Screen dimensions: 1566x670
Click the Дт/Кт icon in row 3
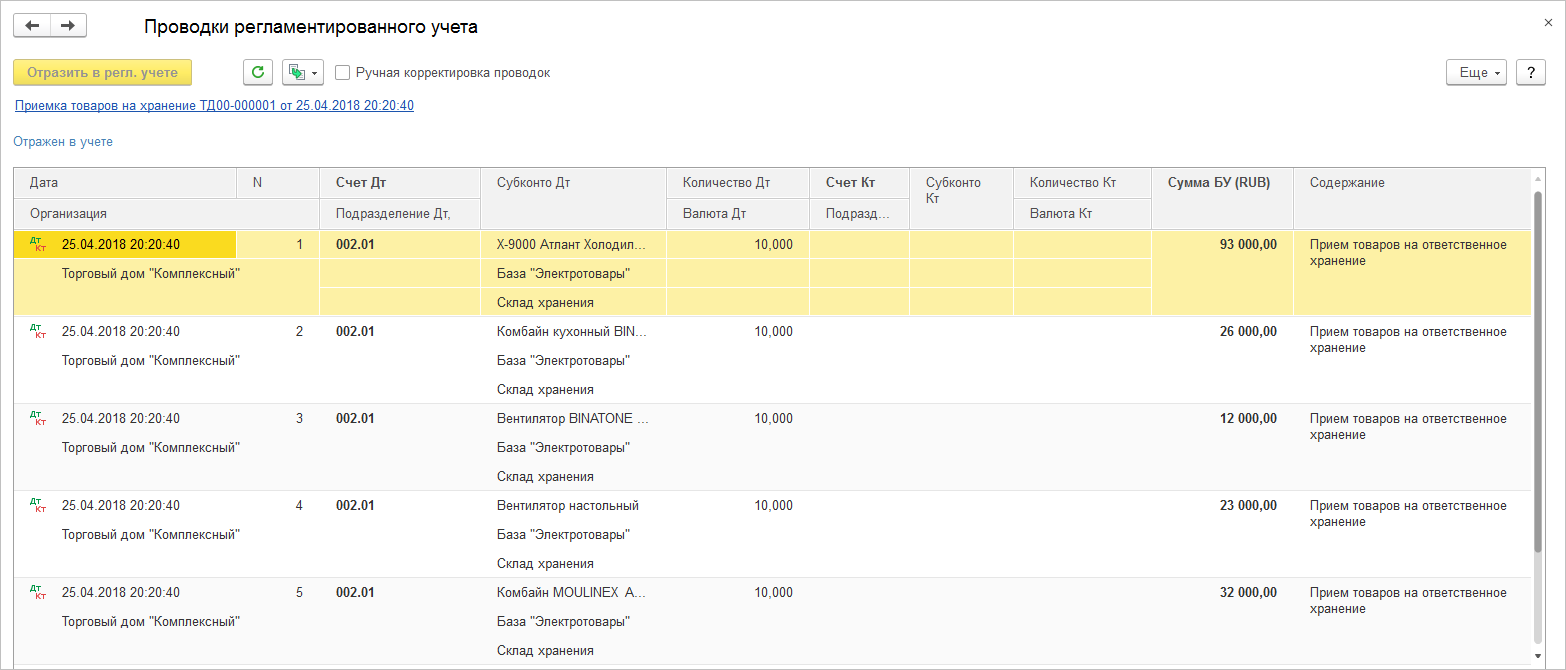pos(38,419)
